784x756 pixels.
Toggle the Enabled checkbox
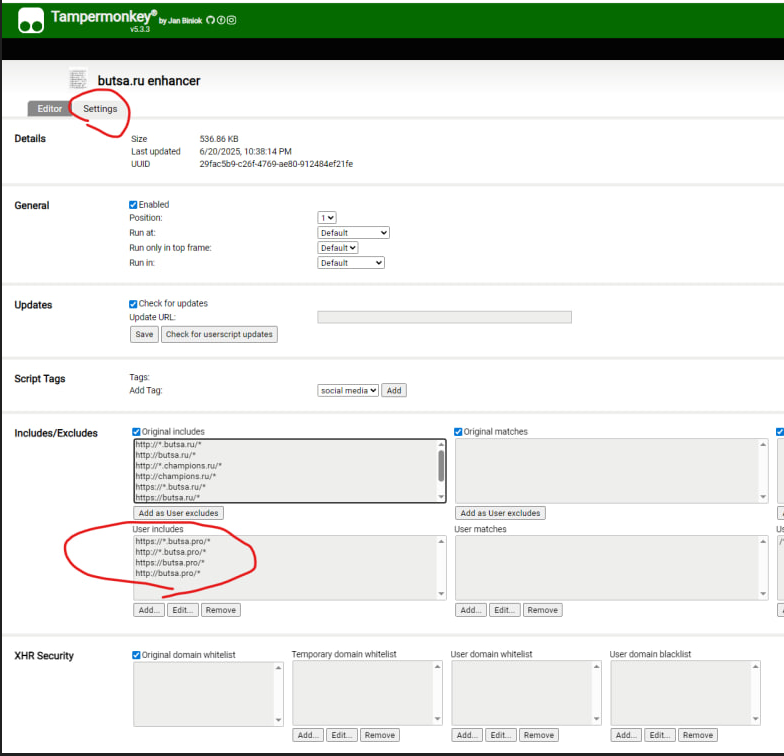pyautogui.click(x=133, y=204)
